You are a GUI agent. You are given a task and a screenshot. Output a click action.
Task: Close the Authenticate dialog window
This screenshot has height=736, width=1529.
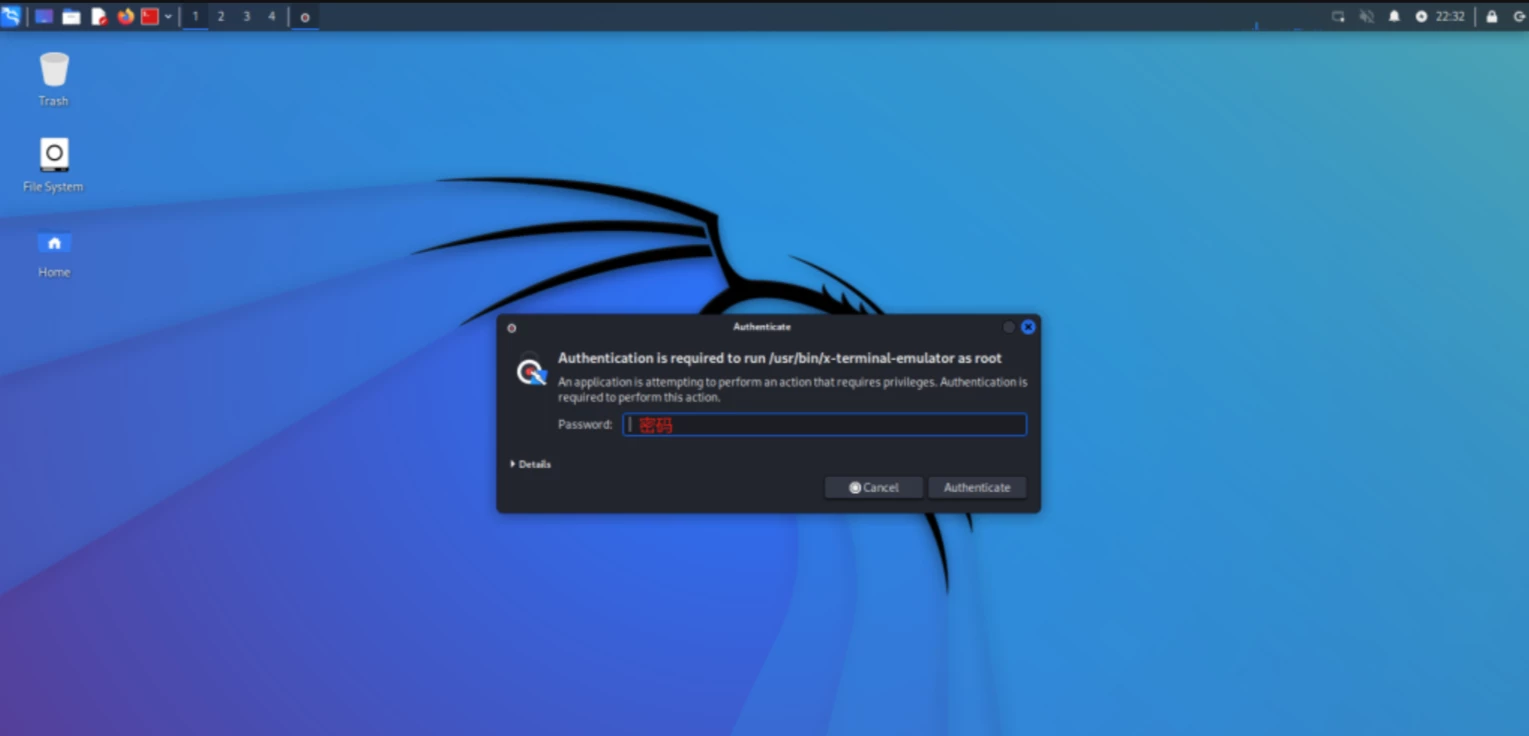click(1028, 327)
